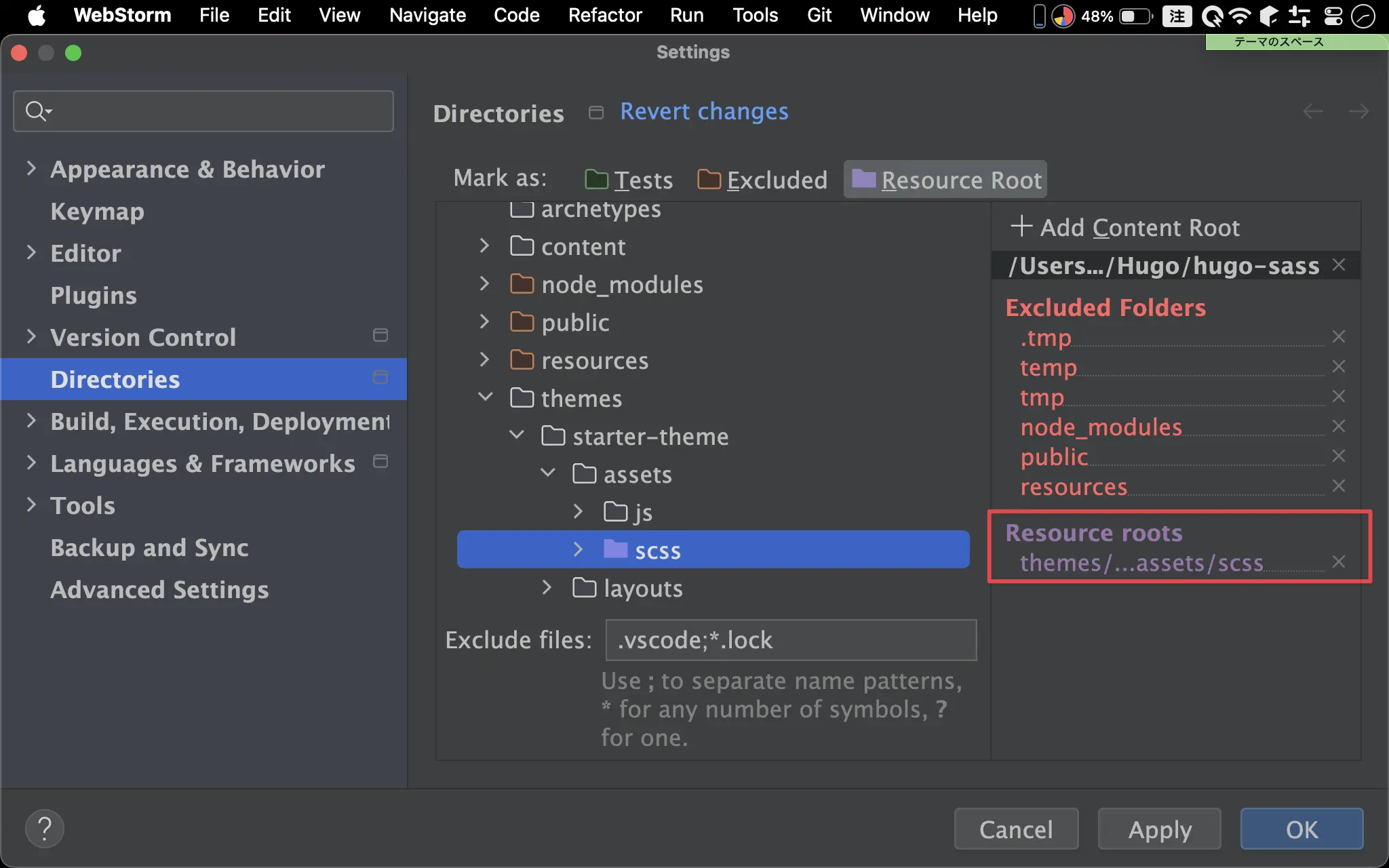Image resolution: width=1389 pixels, height=868 pixels.
Task: Open the help question mark button
Action: 45,829
